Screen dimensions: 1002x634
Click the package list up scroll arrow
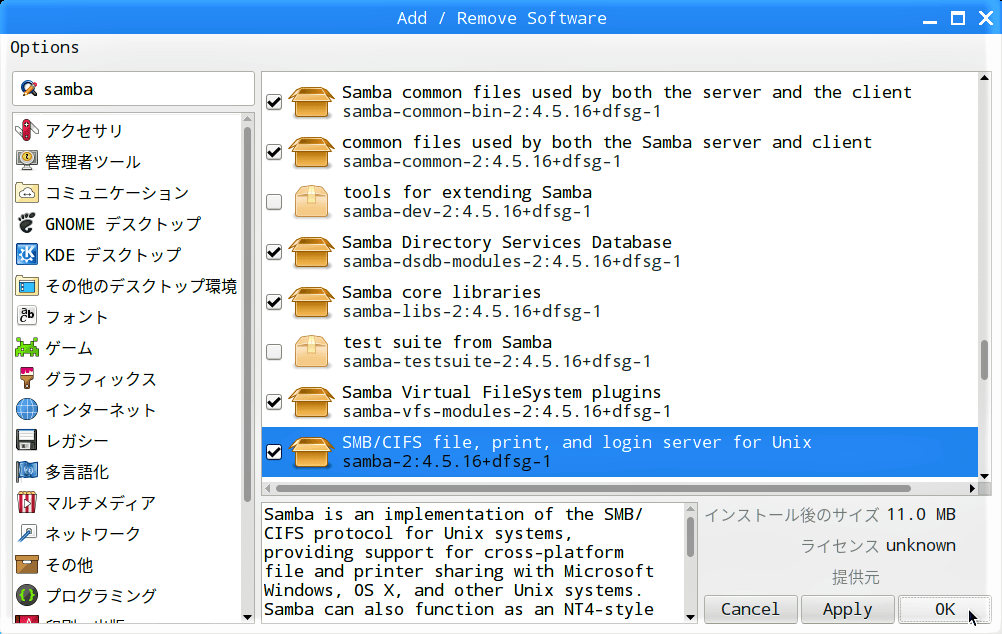point(984,78)
